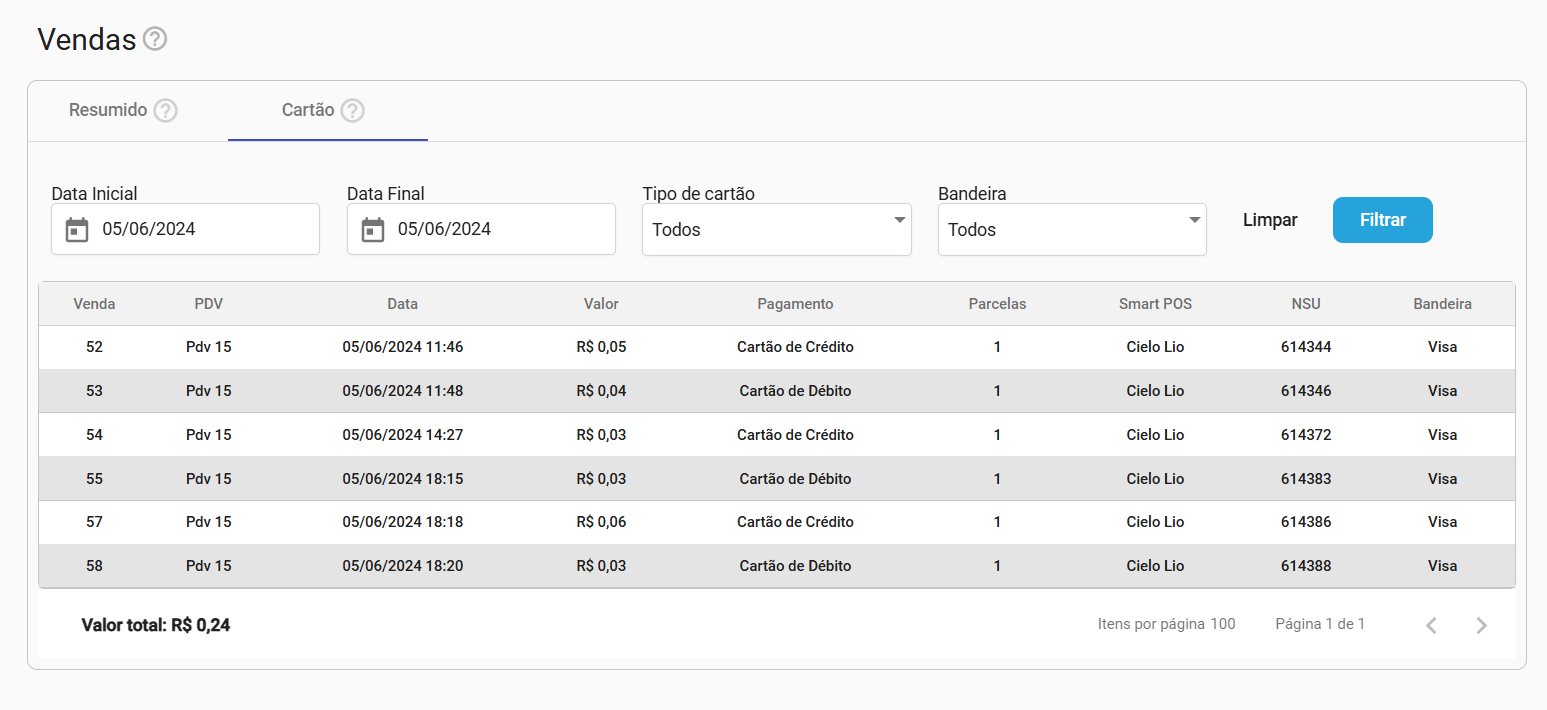Click the help icon next to Resumido
The height and width of the screenshot is (710, 1547).
click(166, 110)
